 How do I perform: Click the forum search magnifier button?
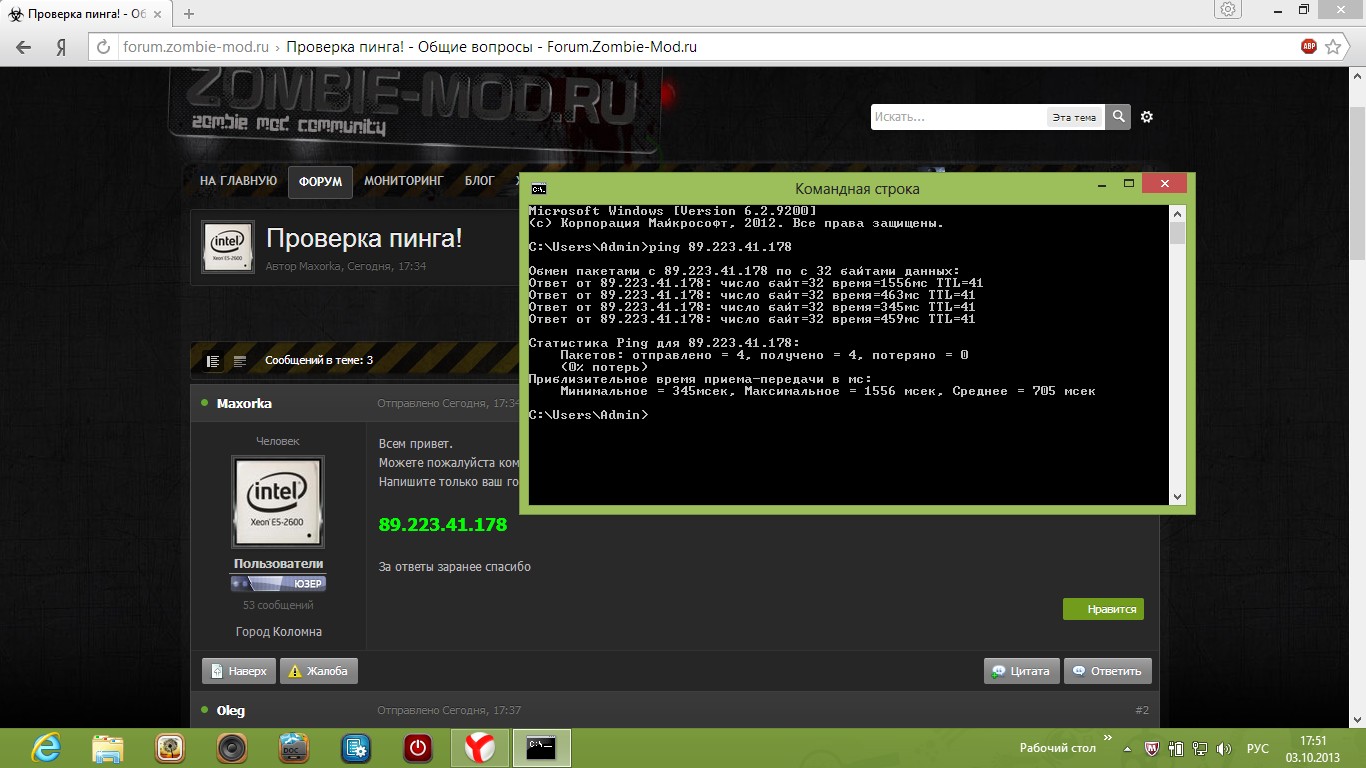pos(1118,116)
